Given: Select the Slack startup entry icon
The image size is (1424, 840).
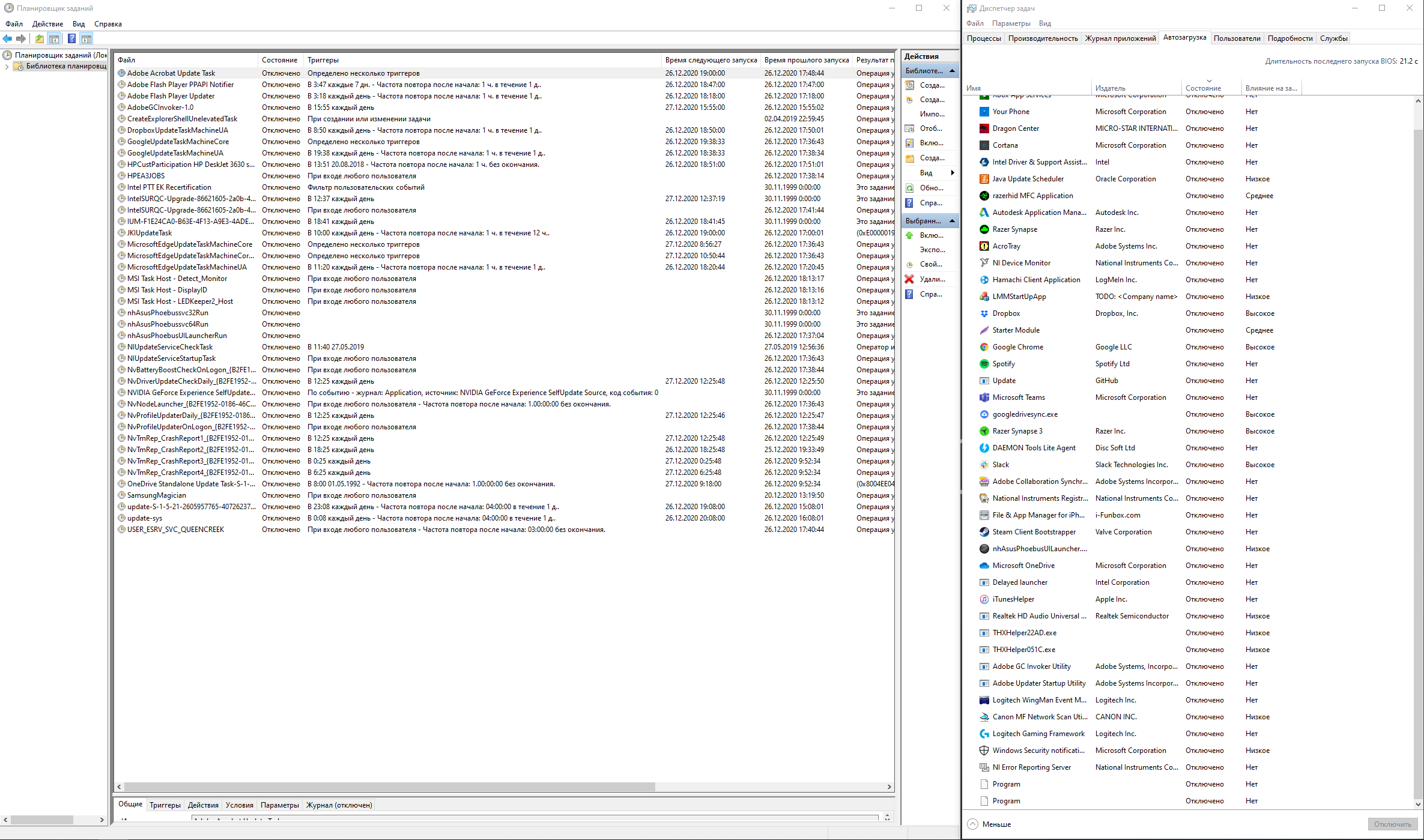Looking at the screenshot, I should (984, 465).
